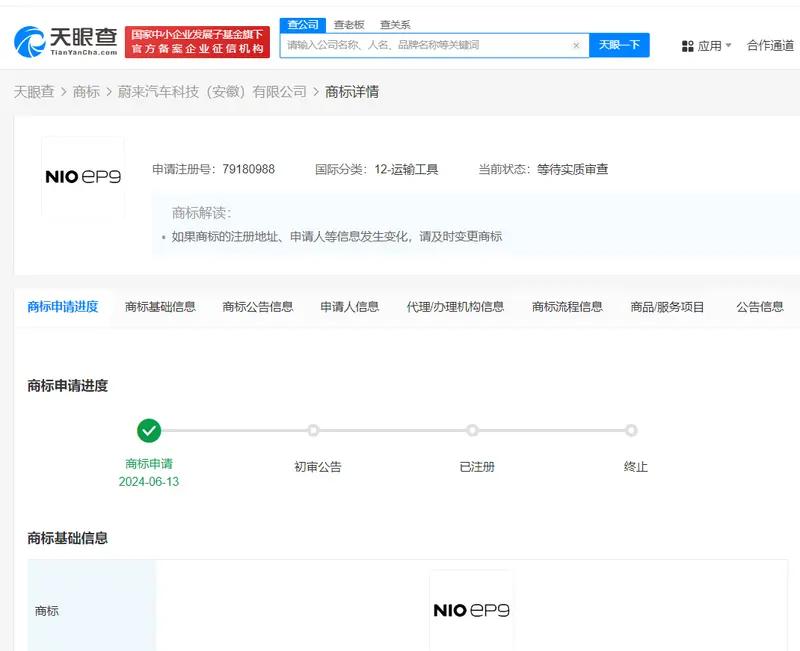
Task: Click the 2024-06-13 application date link
Action: (149, 484)
